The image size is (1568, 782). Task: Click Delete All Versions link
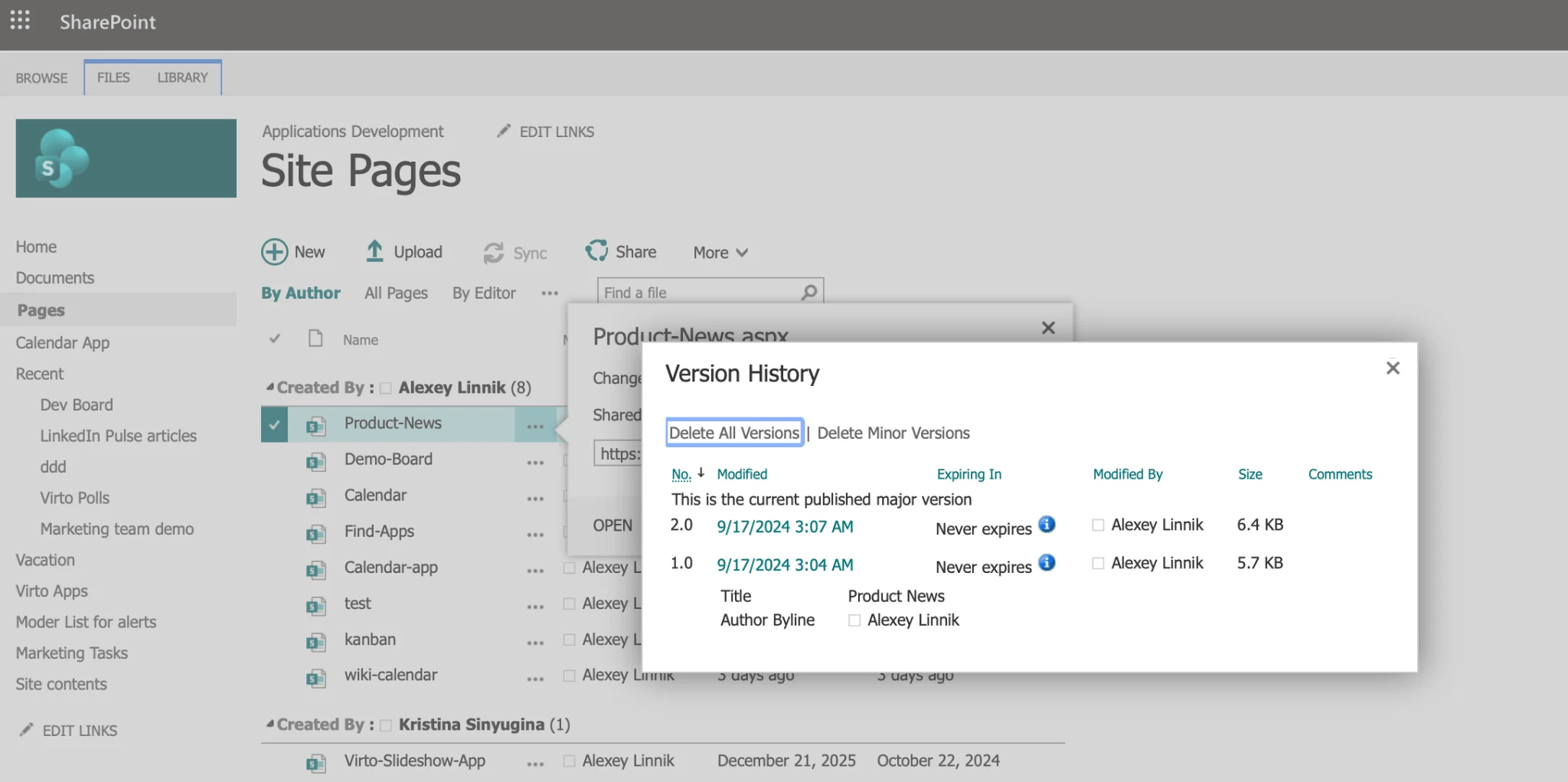pyautogui.click(x=734, y=433)
